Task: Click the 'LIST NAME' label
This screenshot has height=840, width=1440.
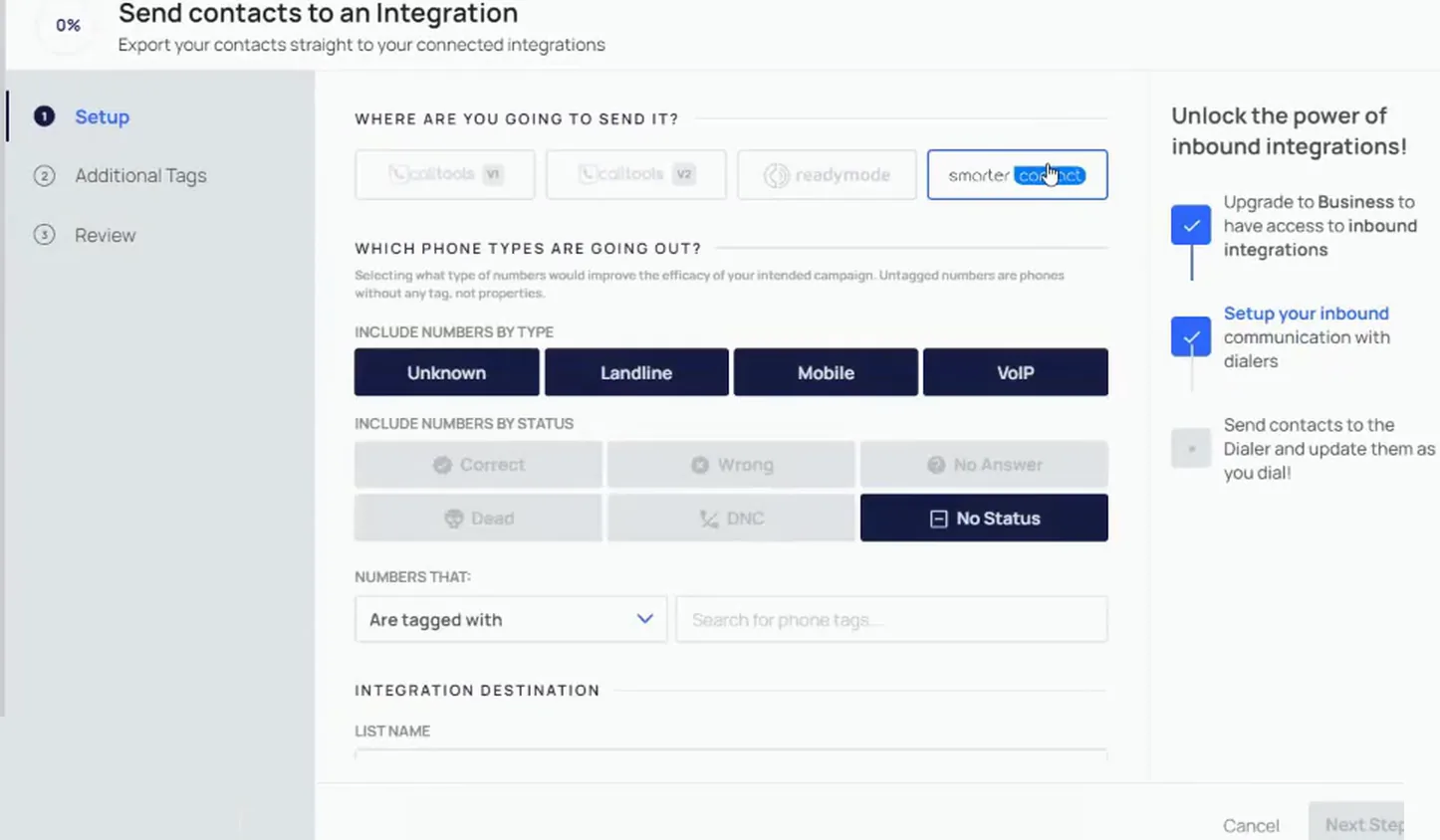Action: click(x=392, y=731)
